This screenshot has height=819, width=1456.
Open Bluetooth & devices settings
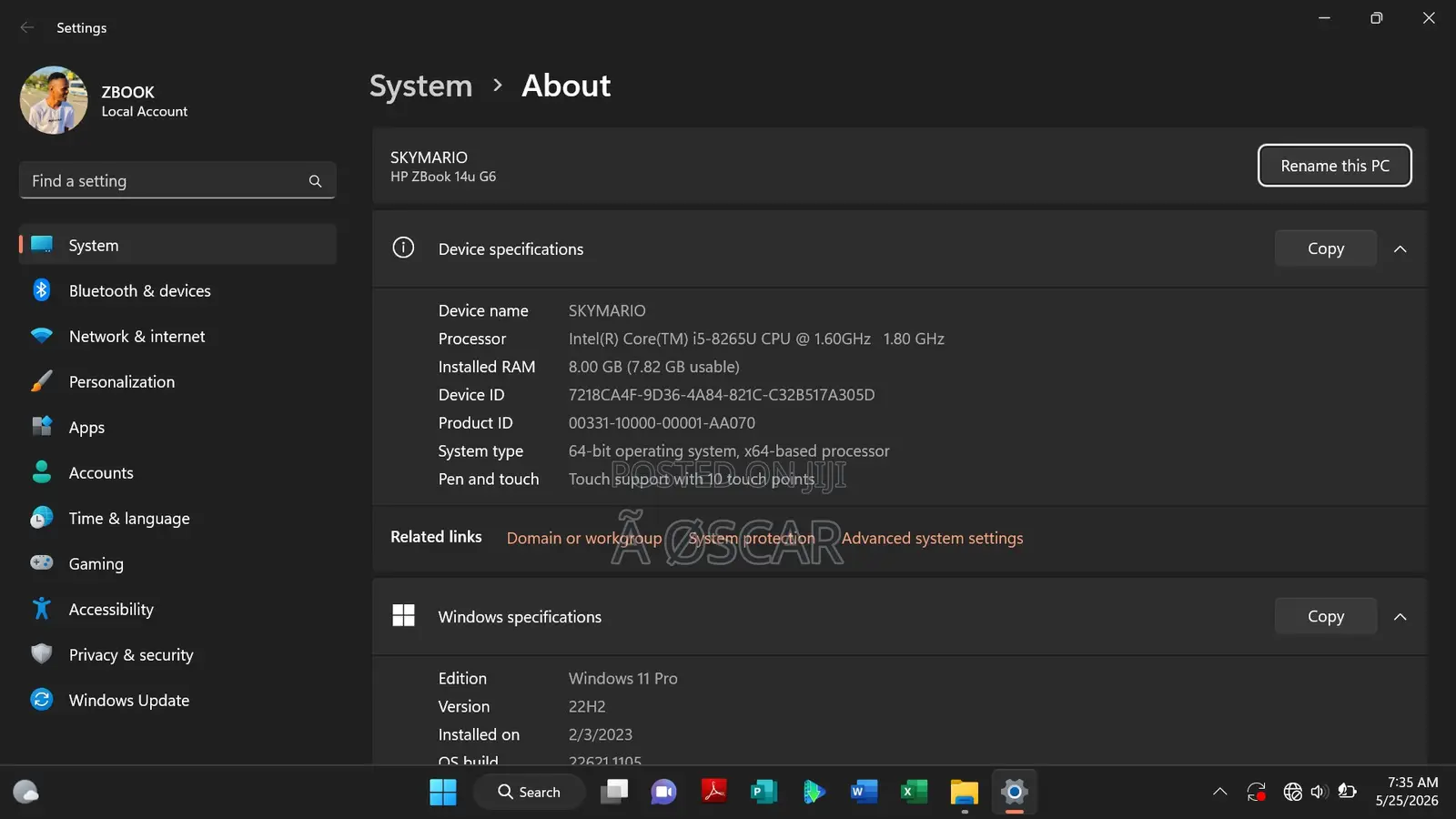177,290
